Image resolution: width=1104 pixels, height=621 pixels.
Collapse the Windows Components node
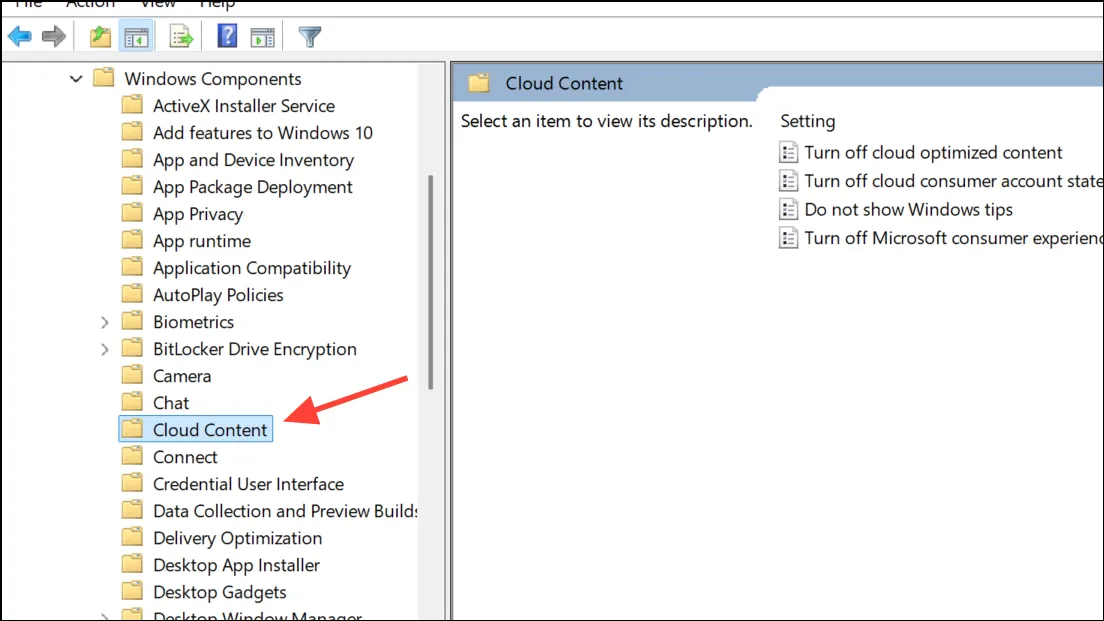(x=76, y=79)
